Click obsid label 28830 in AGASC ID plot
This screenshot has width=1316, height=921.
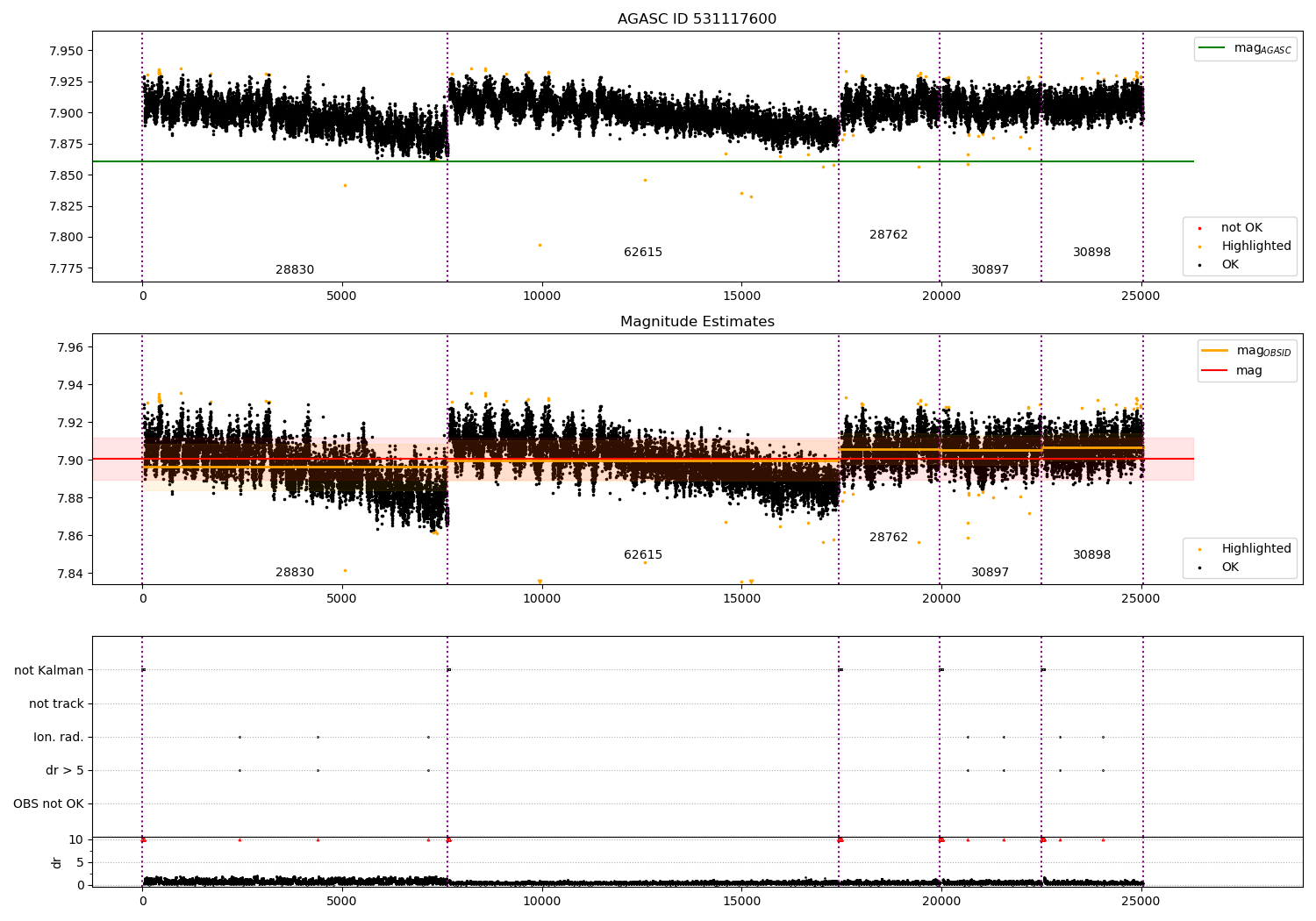click(295, 270)
